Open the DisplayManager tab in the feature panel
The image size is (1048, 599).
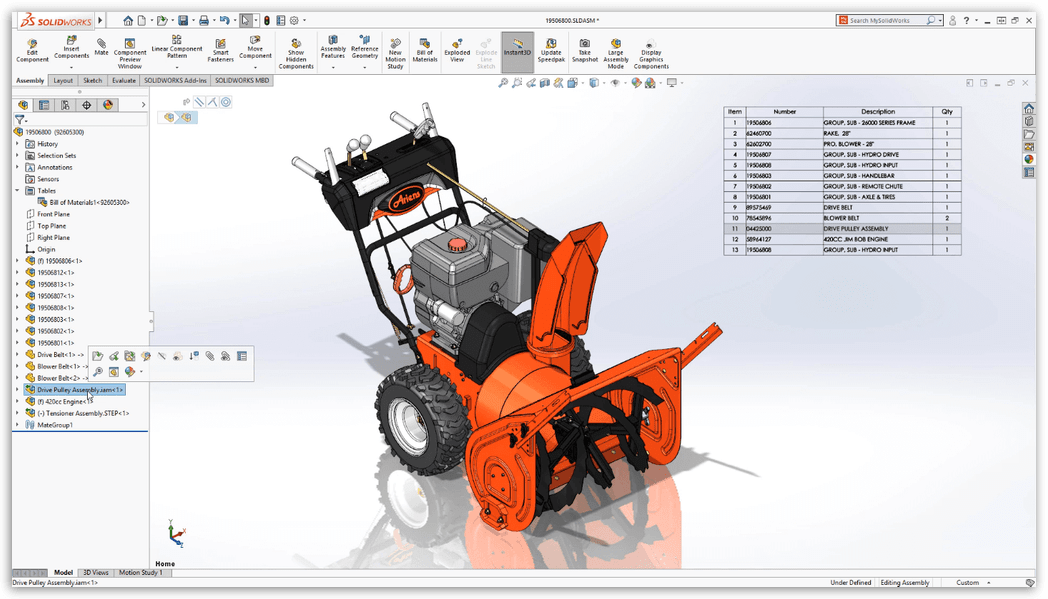tap(108, 105)
